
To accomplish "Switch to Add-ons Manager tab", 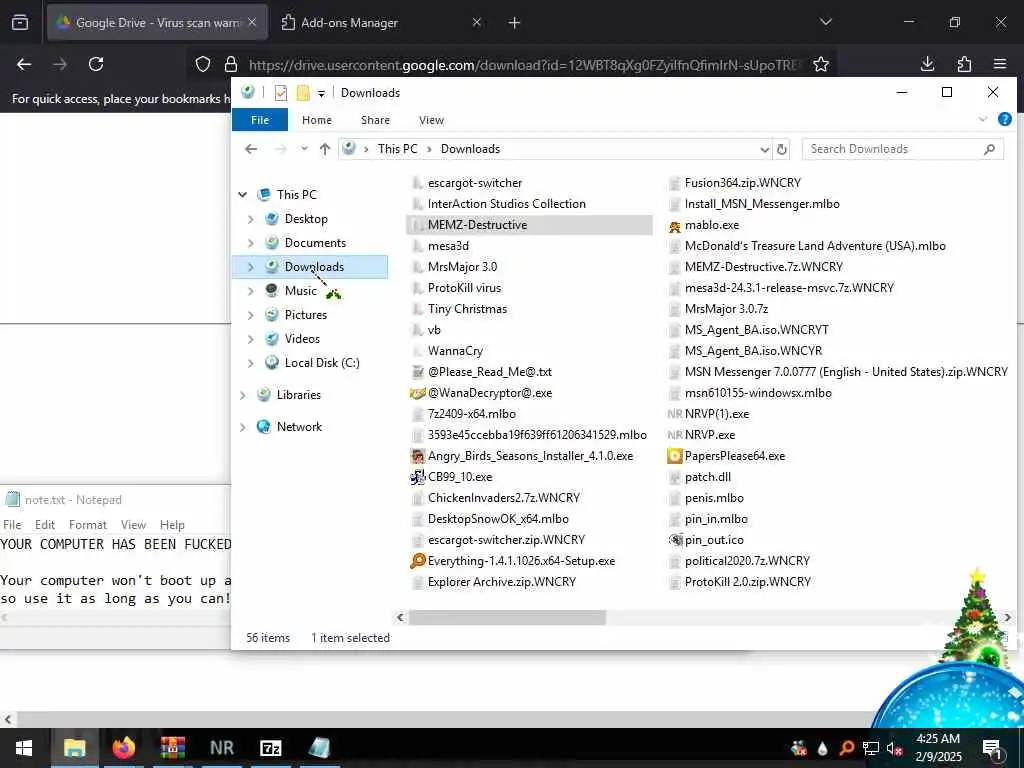I will [372, 23].
